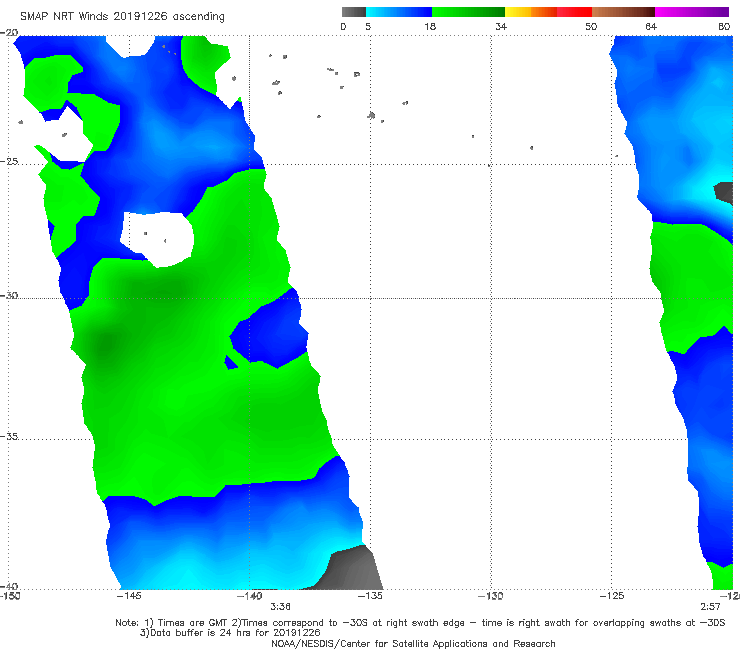Viewport: 740px width, 650px height.
Task: Pick the brown segment of the color bar
Action: click(x=623, y=12)
